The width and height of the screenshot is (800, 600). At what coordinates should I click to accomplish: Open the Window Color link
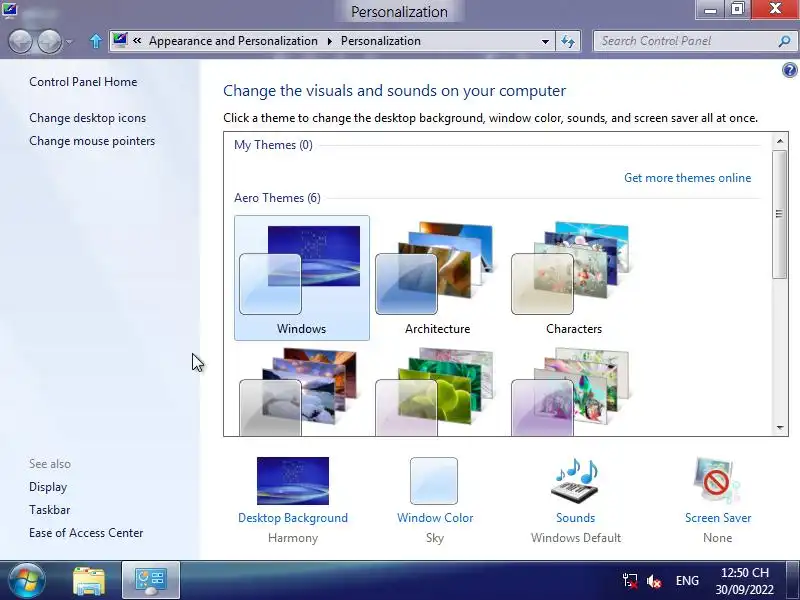coord(435,518)
